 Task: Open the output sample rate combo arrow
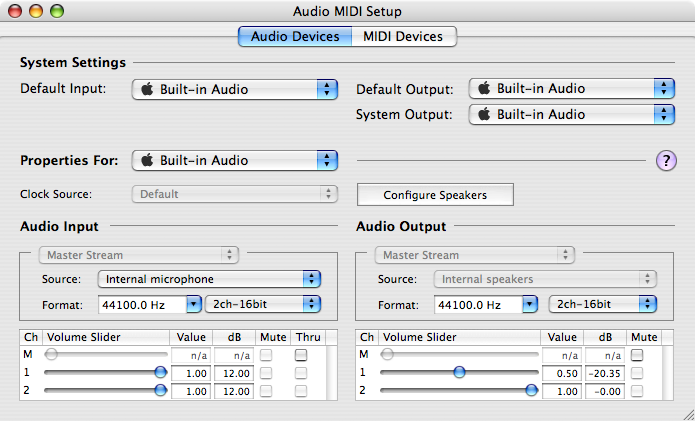[530, 305]
